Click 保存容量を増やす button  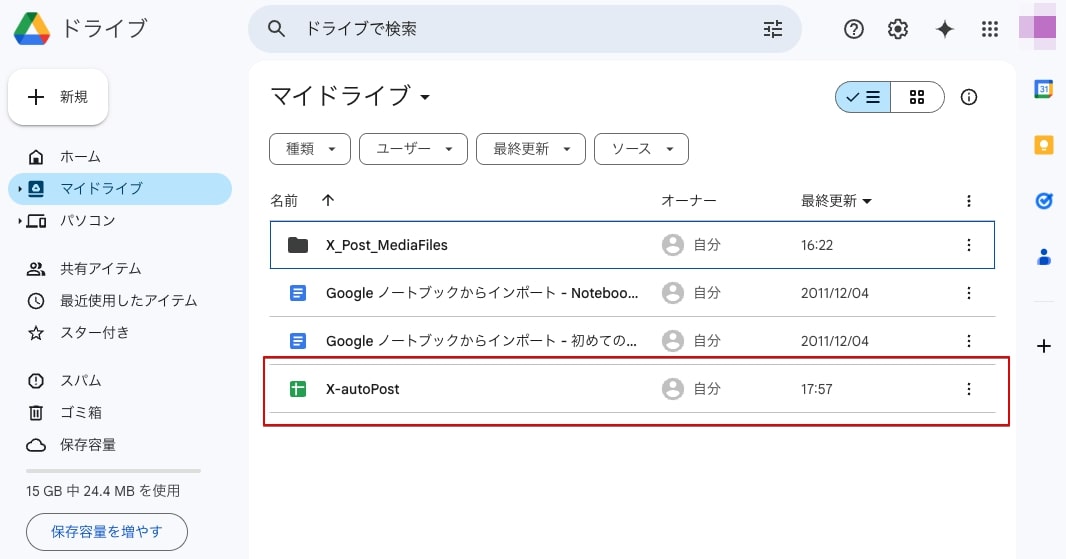point(107,532)
